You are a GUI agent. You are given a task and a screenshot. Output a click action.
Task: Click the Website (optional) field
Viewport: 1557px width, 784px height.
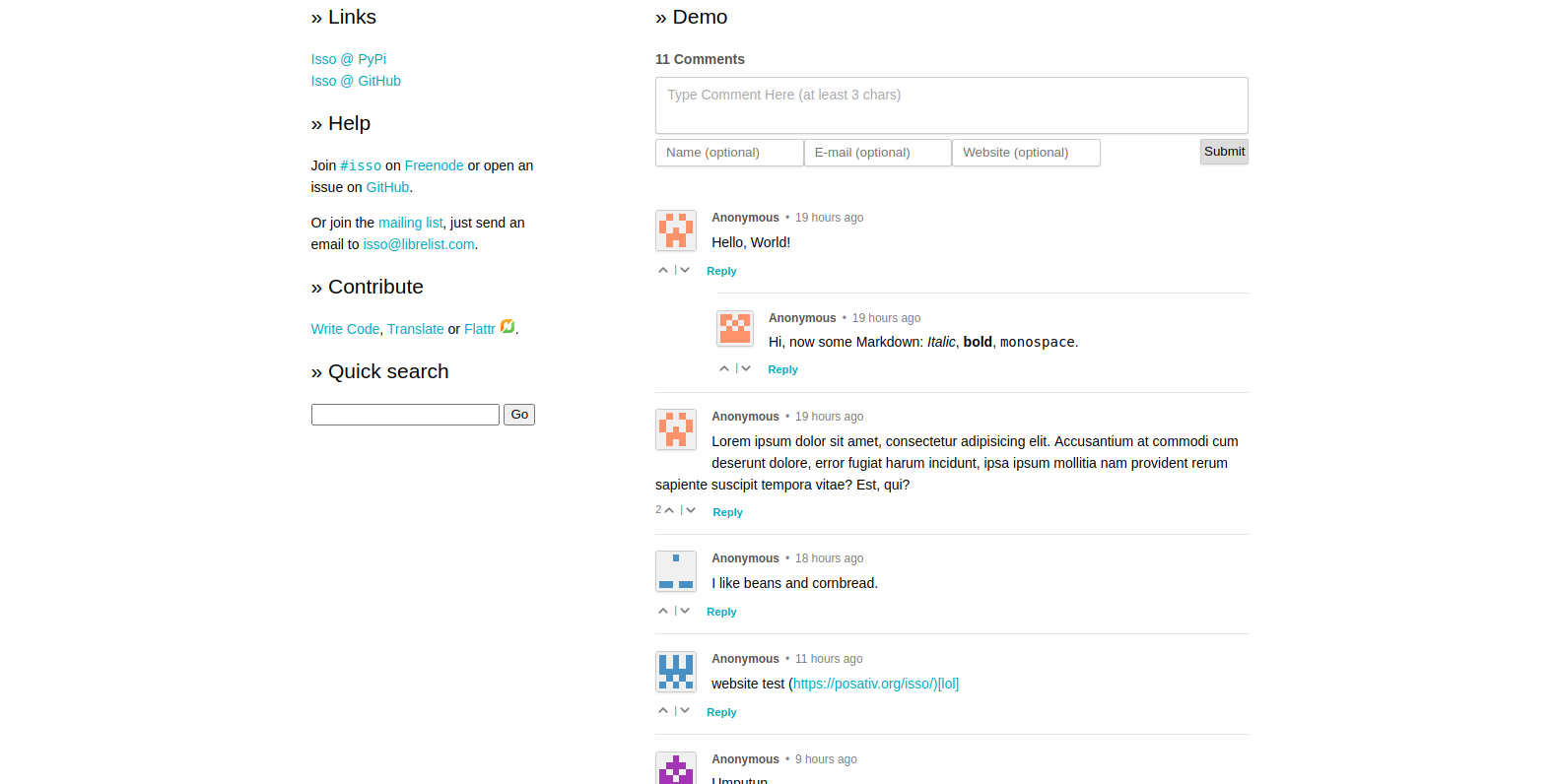[1026, 153]
